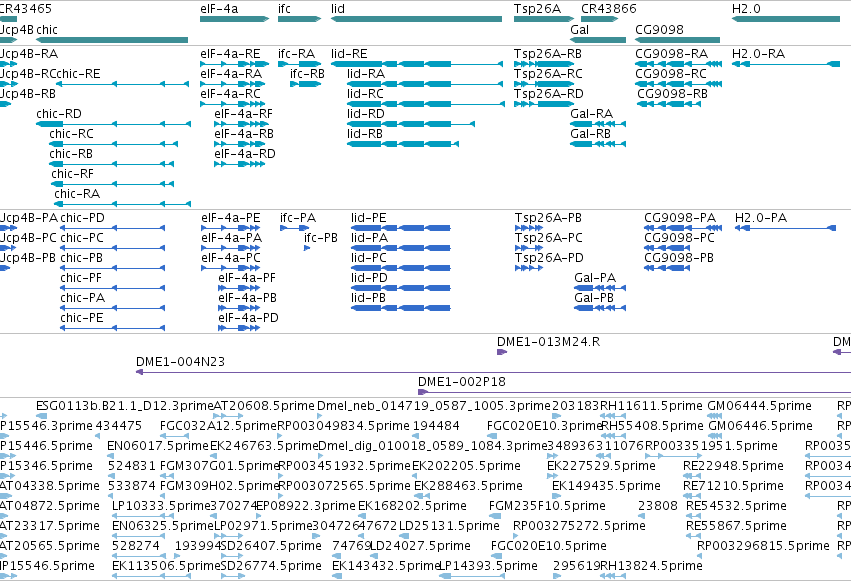Click protein feature chic-PE
This screenshot has width=851, height=581.
[112, 328]
